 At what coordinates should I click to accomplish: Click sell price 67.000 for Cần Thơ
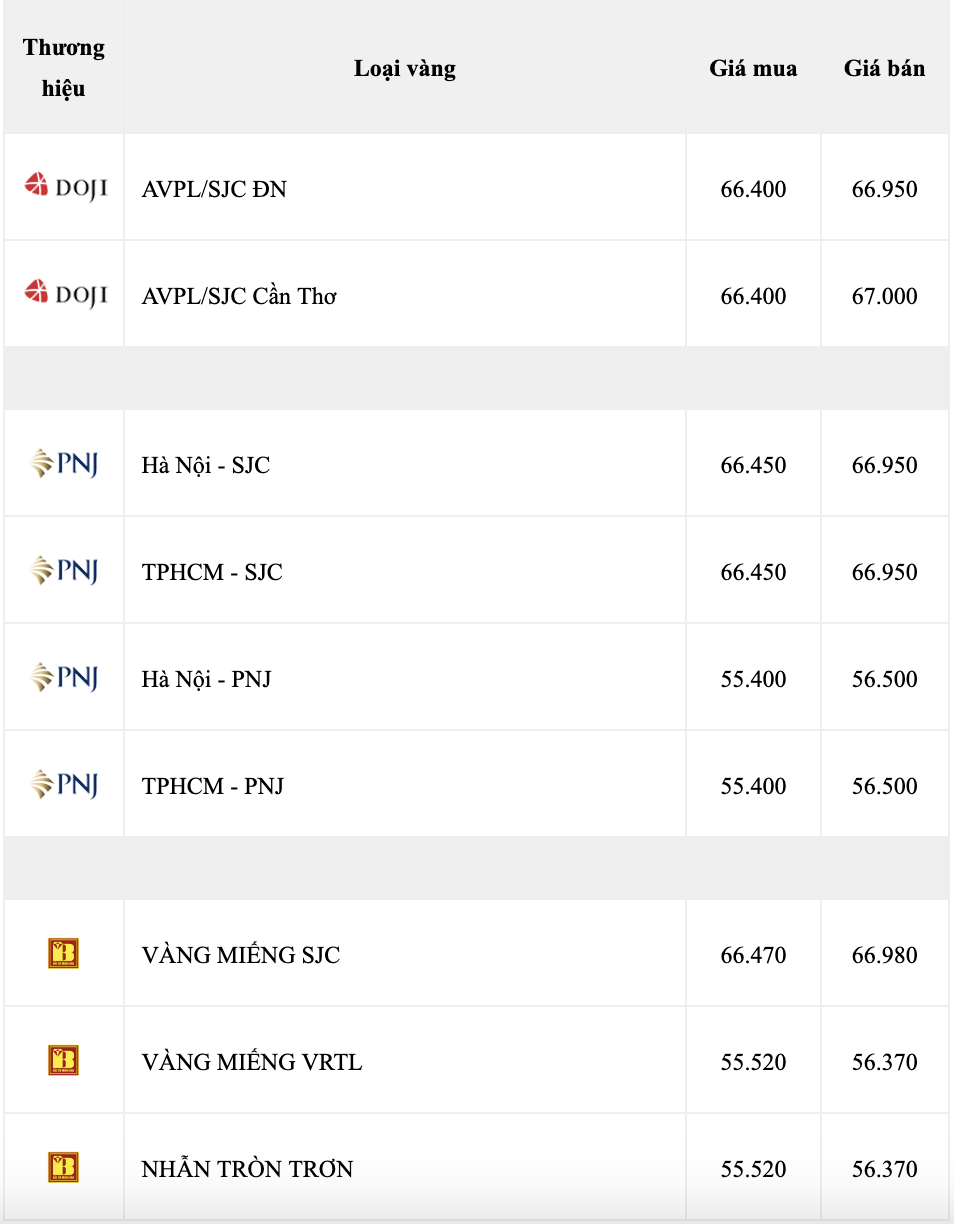tap(884, 296)
